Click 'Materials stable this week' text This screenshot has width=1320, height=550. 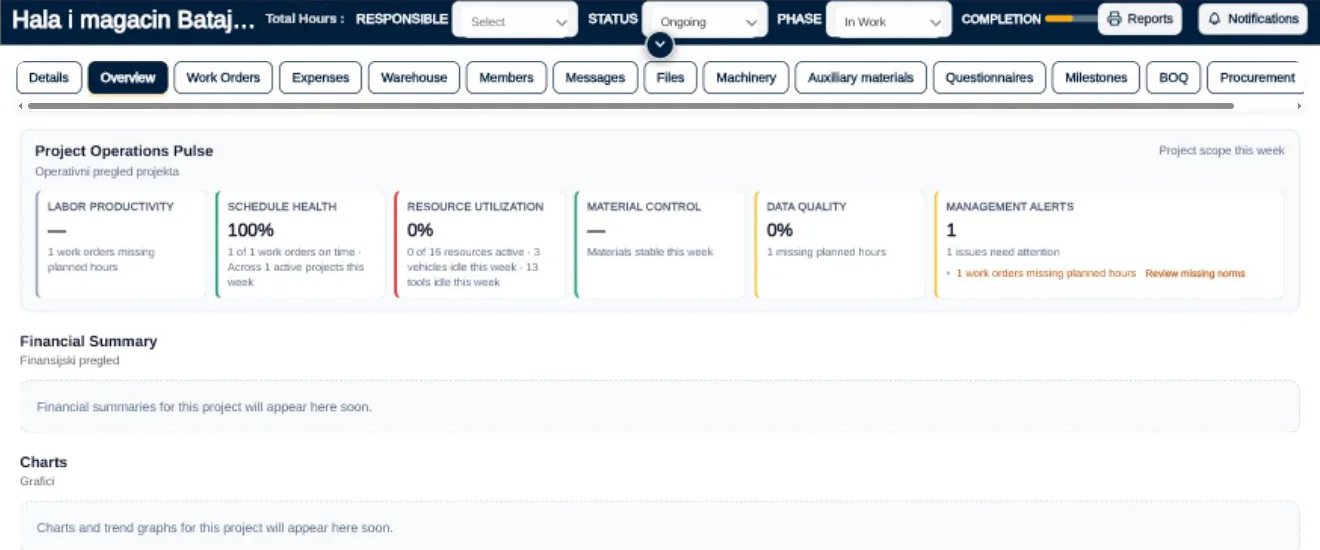(x=650, y=252)
